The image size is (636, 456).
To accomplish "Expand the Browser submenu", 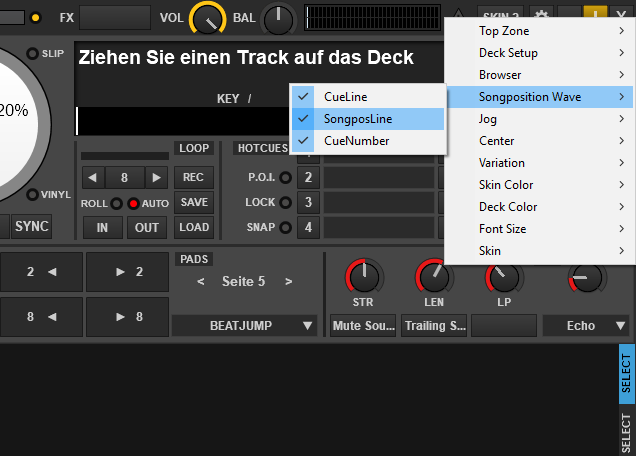I will click(x=538, y=75).
